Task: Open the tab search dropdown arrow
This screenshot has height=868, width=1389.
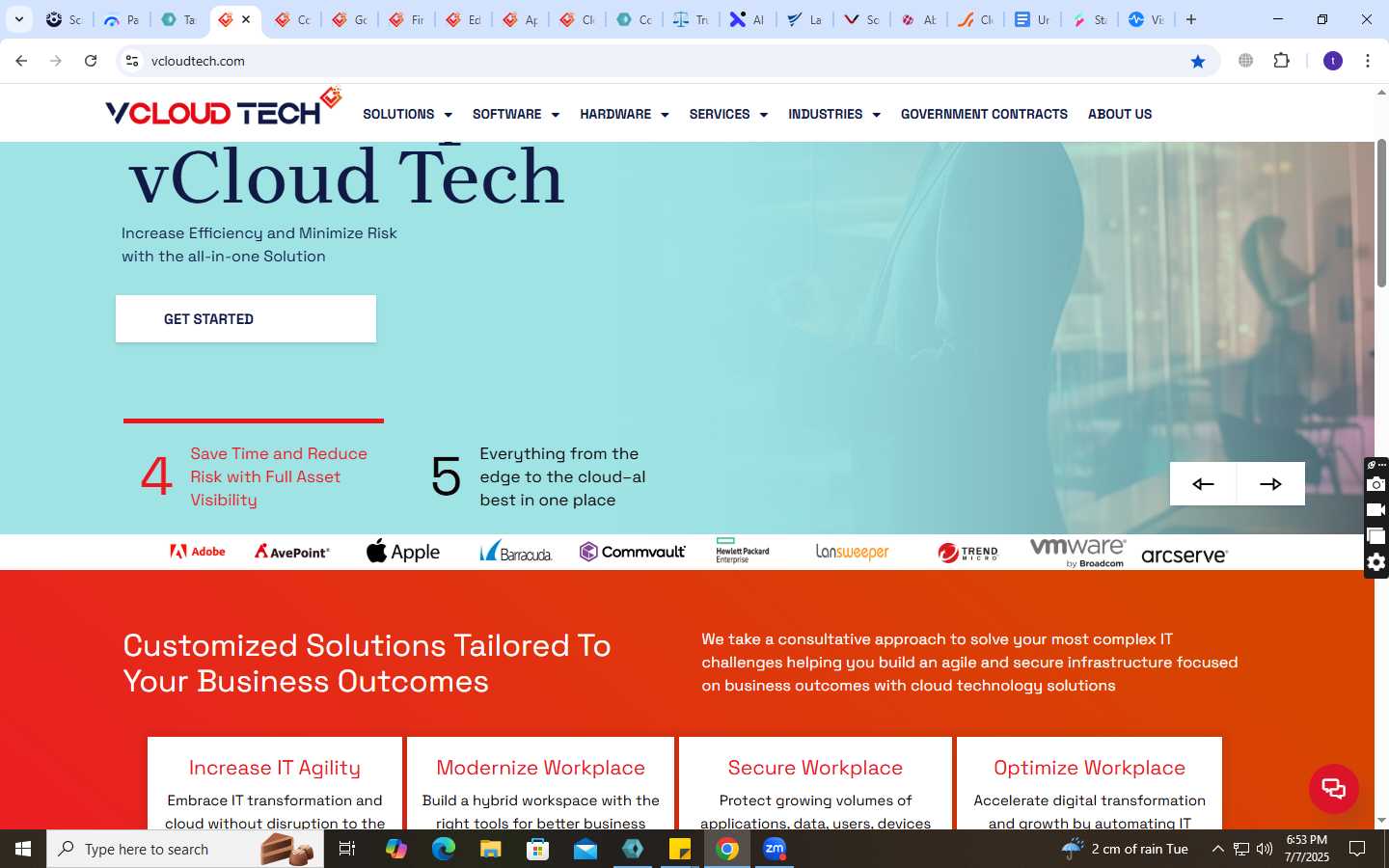Action: point(18,19)
